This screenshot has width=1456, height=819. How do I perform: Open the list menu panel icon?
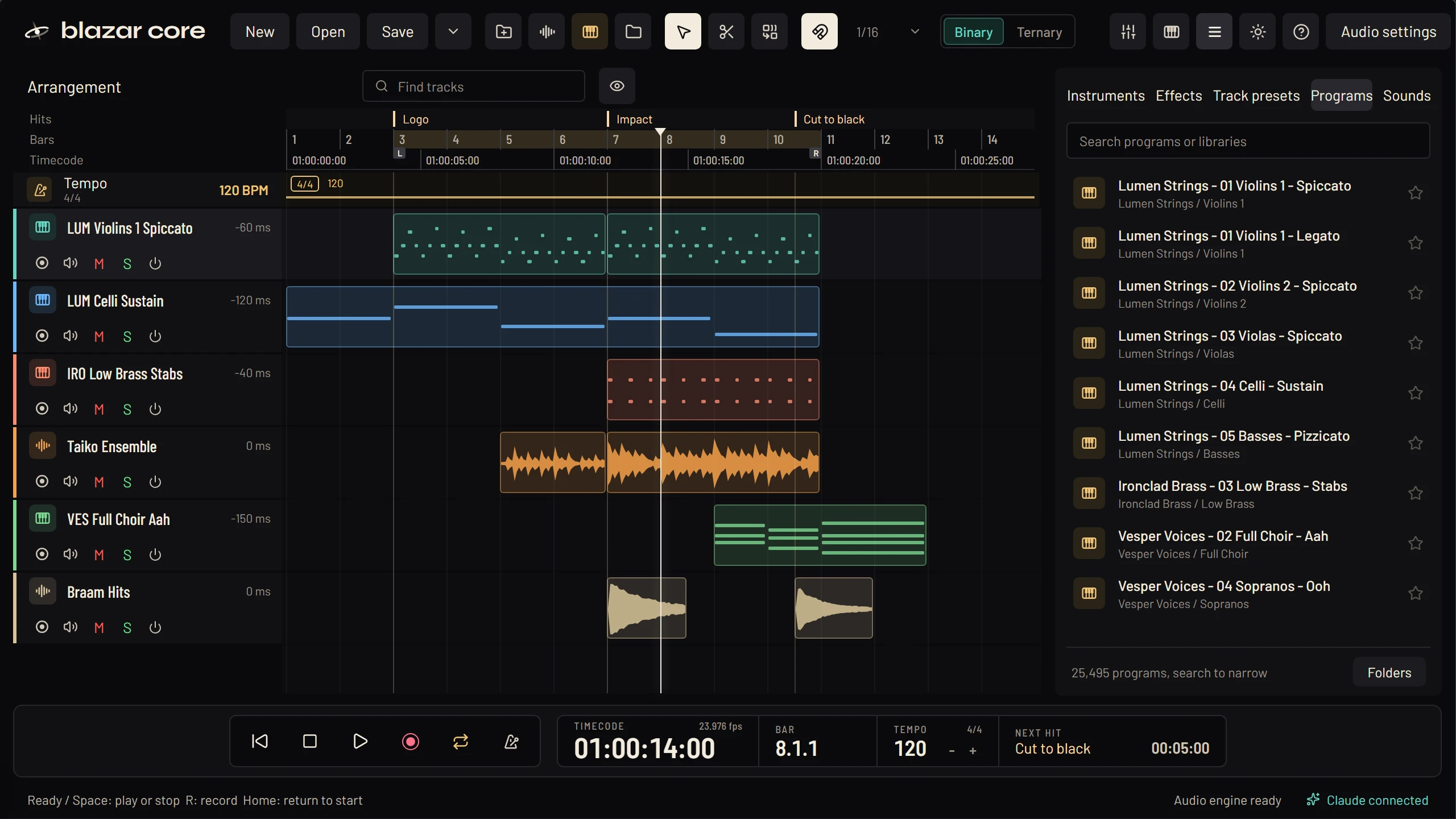click(1215, 32)
